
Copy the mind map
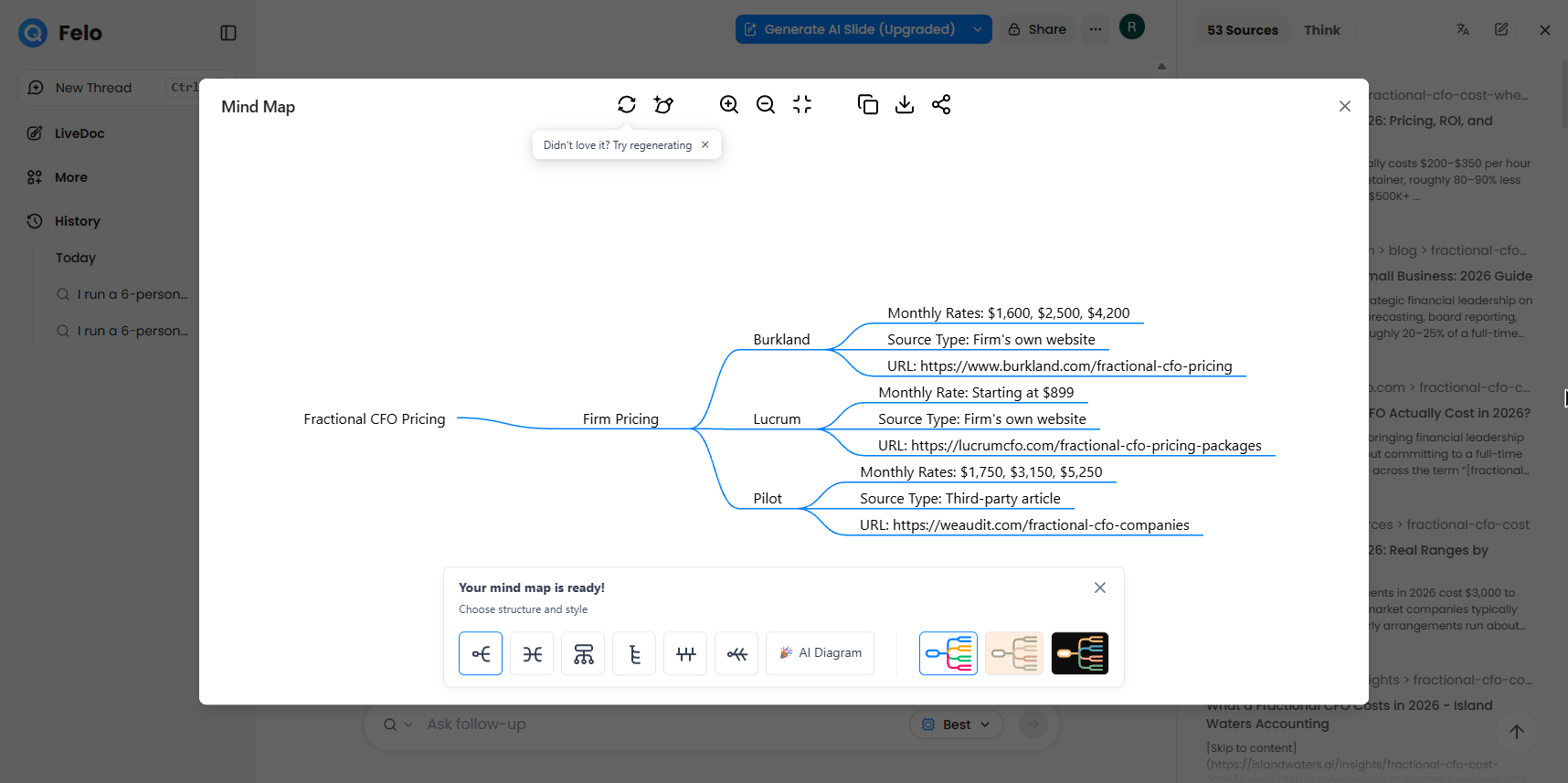[x=868, y=105]
